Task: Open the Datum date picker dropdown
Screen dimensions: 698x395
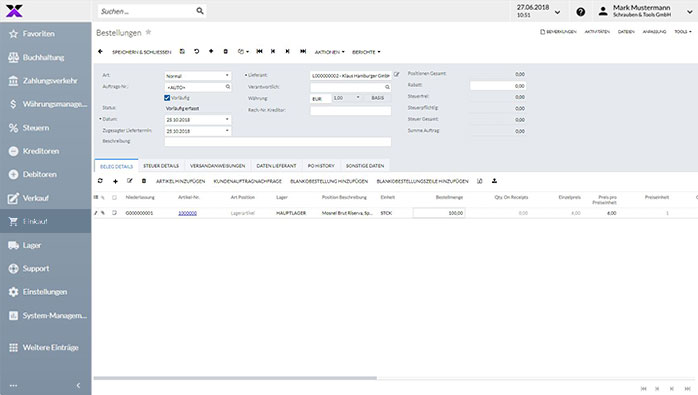Action: pos(227,119)
